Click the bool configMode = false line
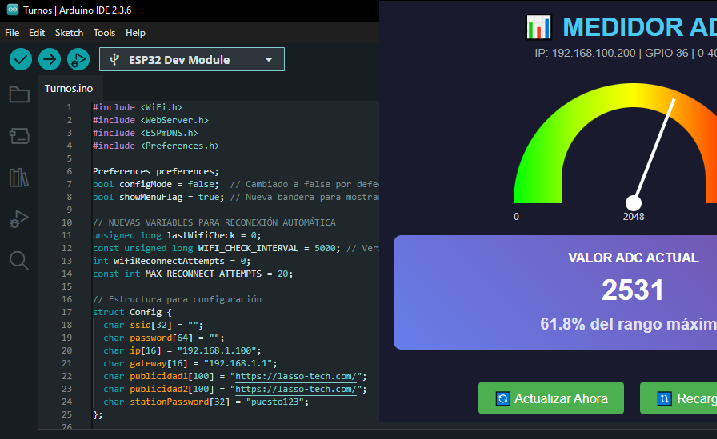 pos(236,184)
